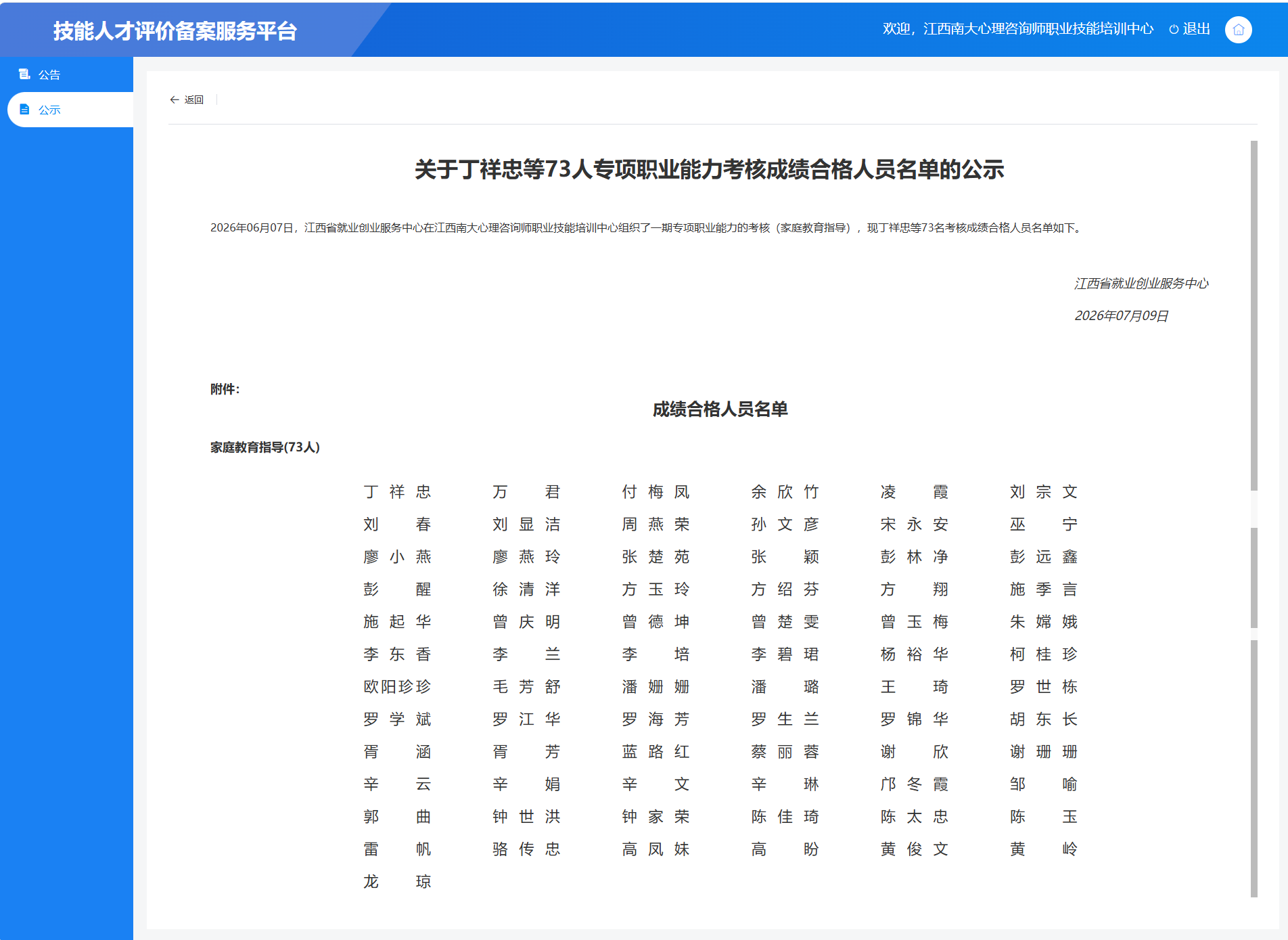Select the name 张楚苑
This screenshot has height=940, width=1288.
coord(655,557)
